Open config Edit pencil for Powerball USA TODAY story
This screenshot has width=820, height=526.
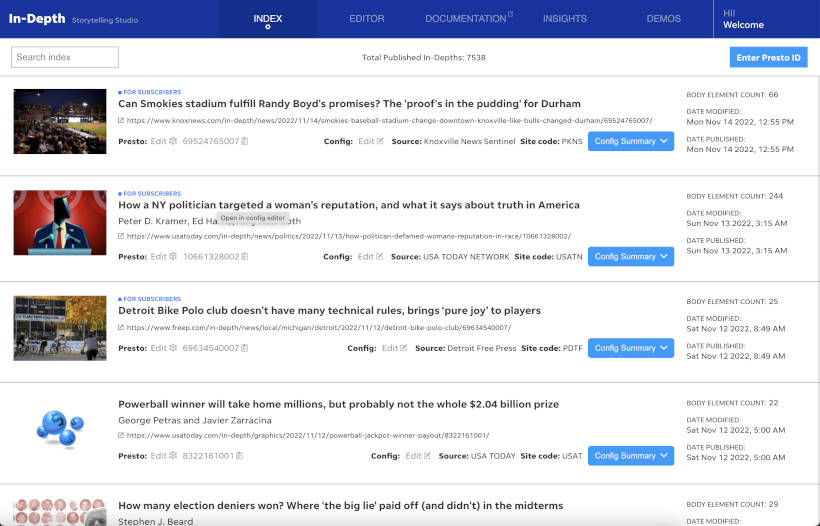pos(418,456)
